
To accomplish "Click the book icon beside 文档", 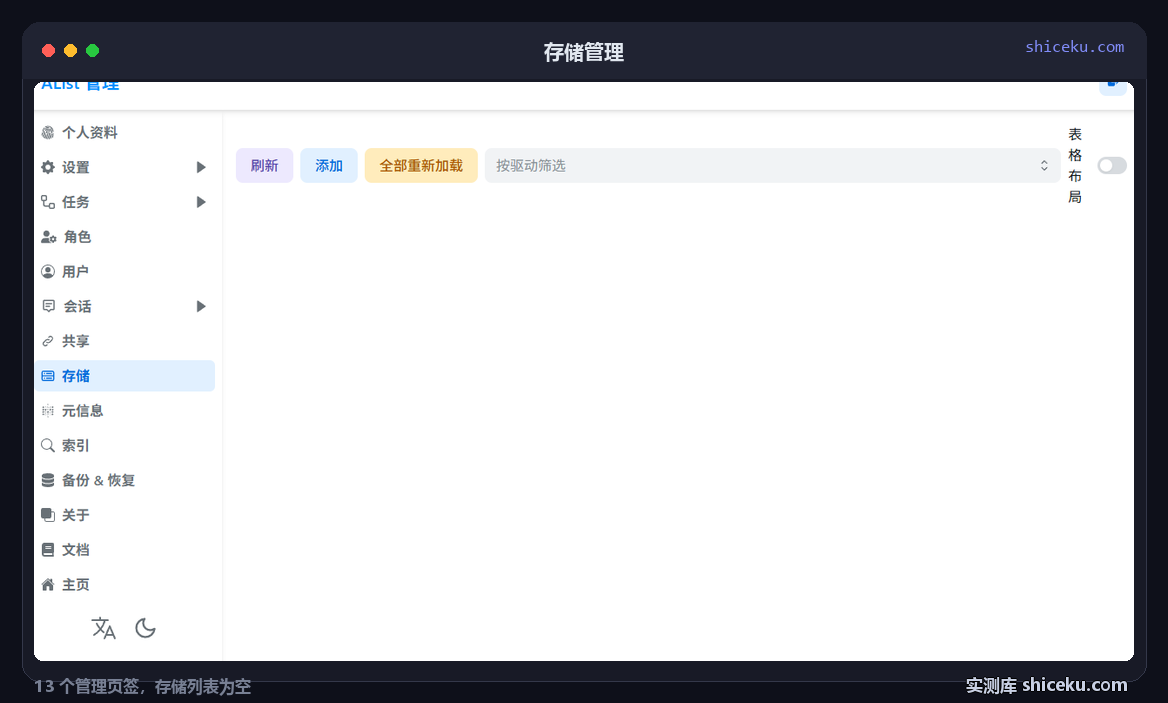I will coord(48,550).
